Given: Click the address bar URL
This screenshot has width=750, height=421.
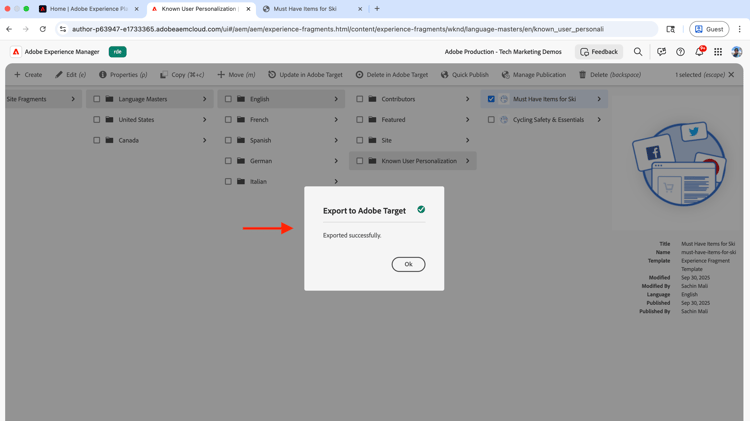Looking at the screenshot, I should point(338,29).
